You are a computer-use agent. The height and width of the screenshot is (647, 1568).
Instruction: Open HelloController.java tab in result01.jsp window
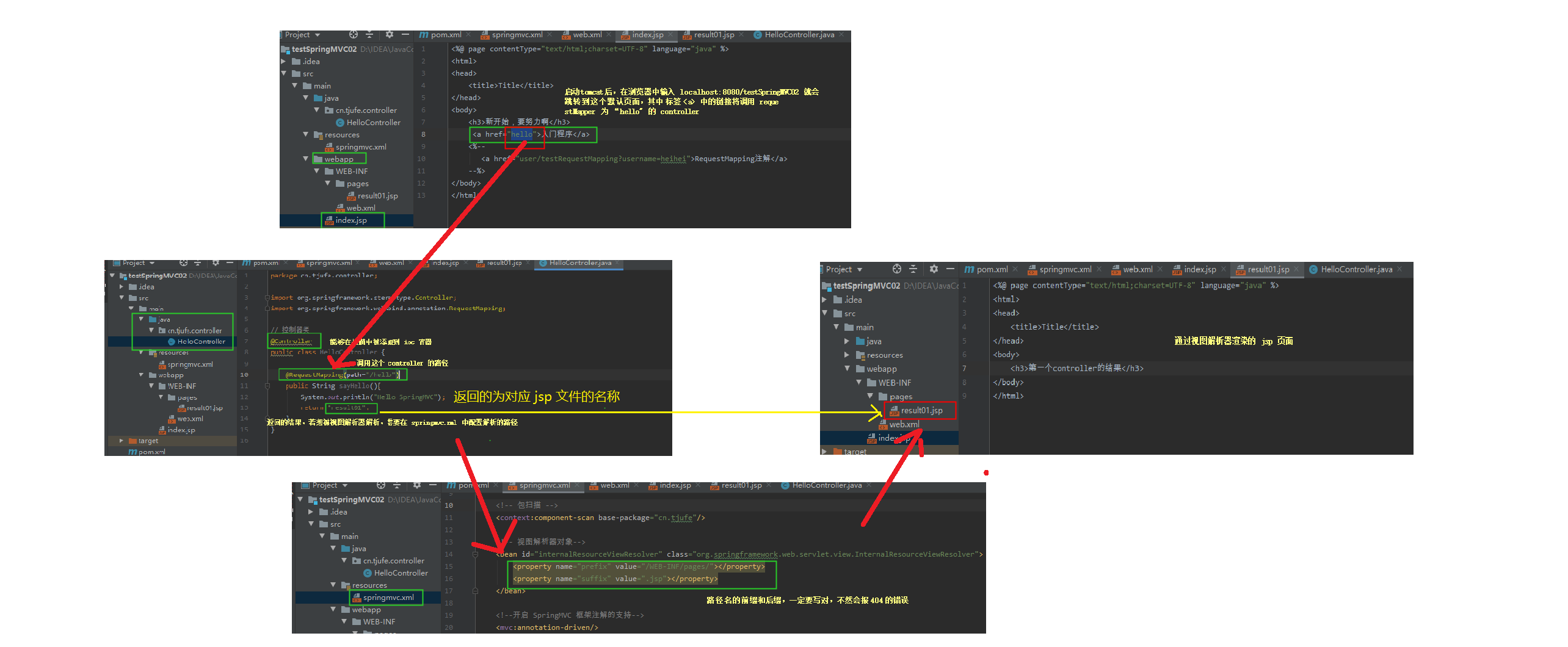1351,269
